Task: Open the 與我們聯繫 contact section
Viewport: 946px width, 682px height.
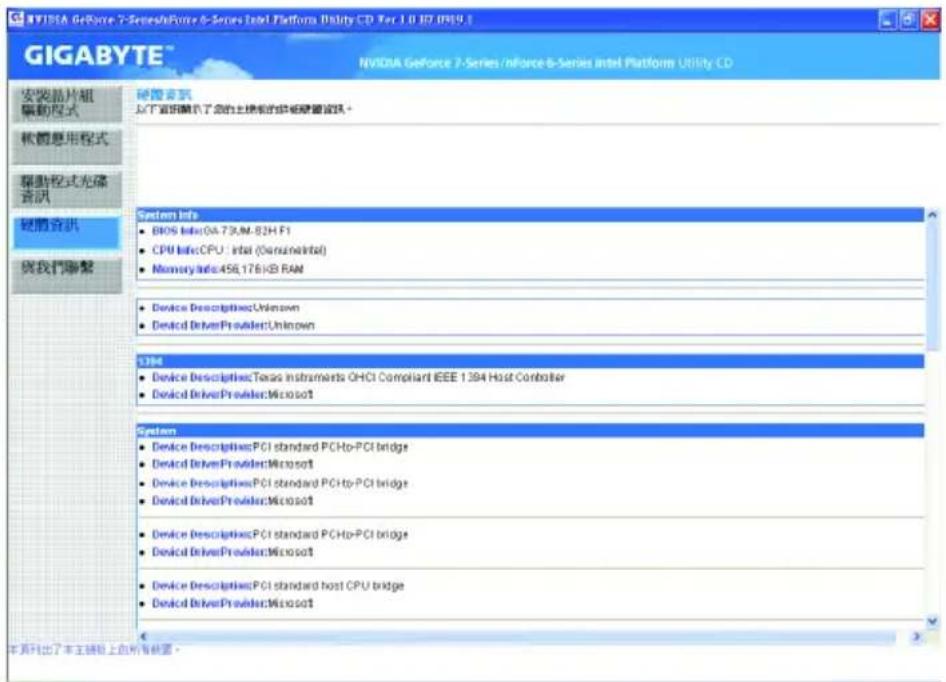Action: coord(66,275)
